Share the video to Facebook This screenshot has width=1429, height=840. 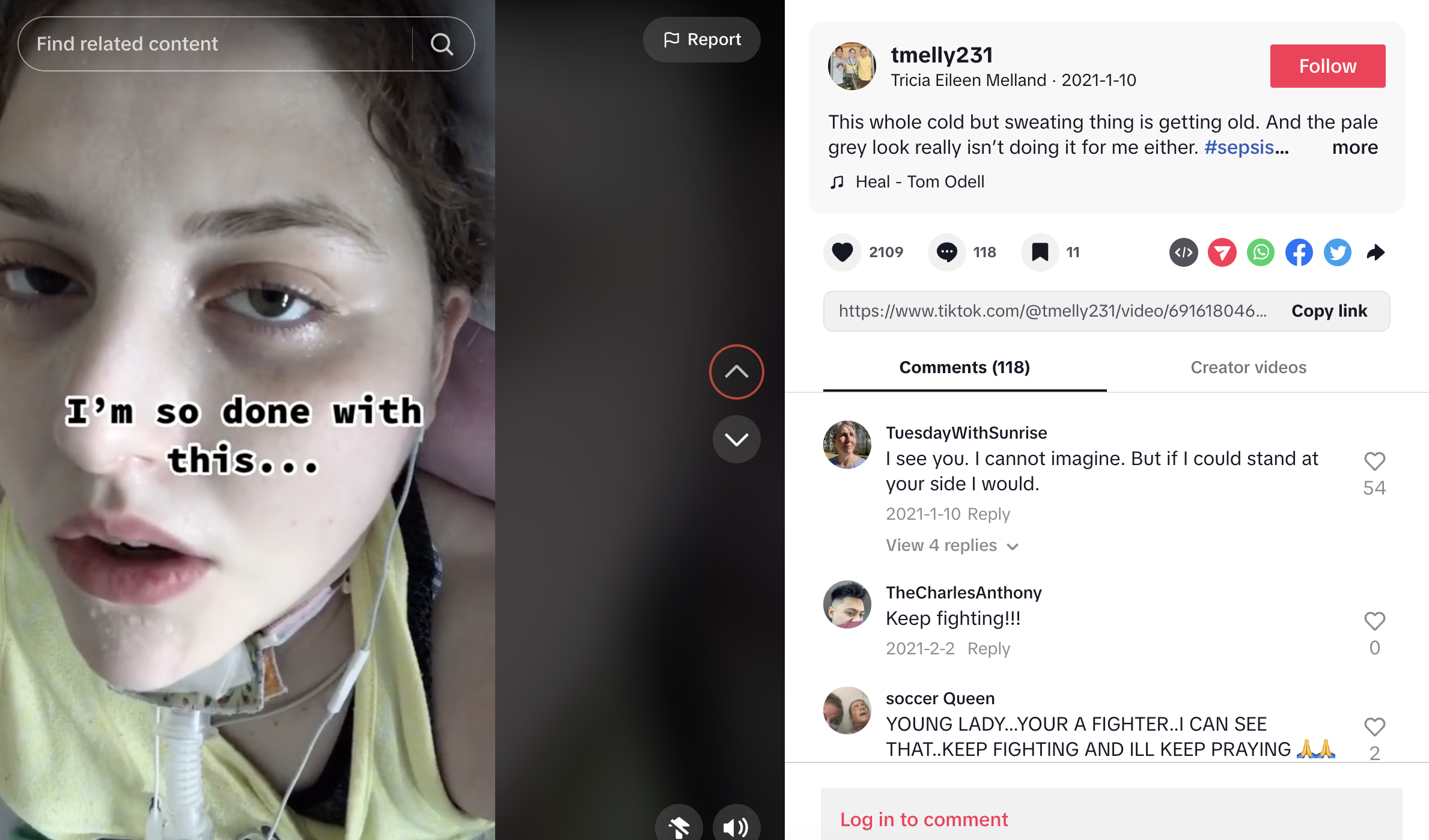point(1299,252)
